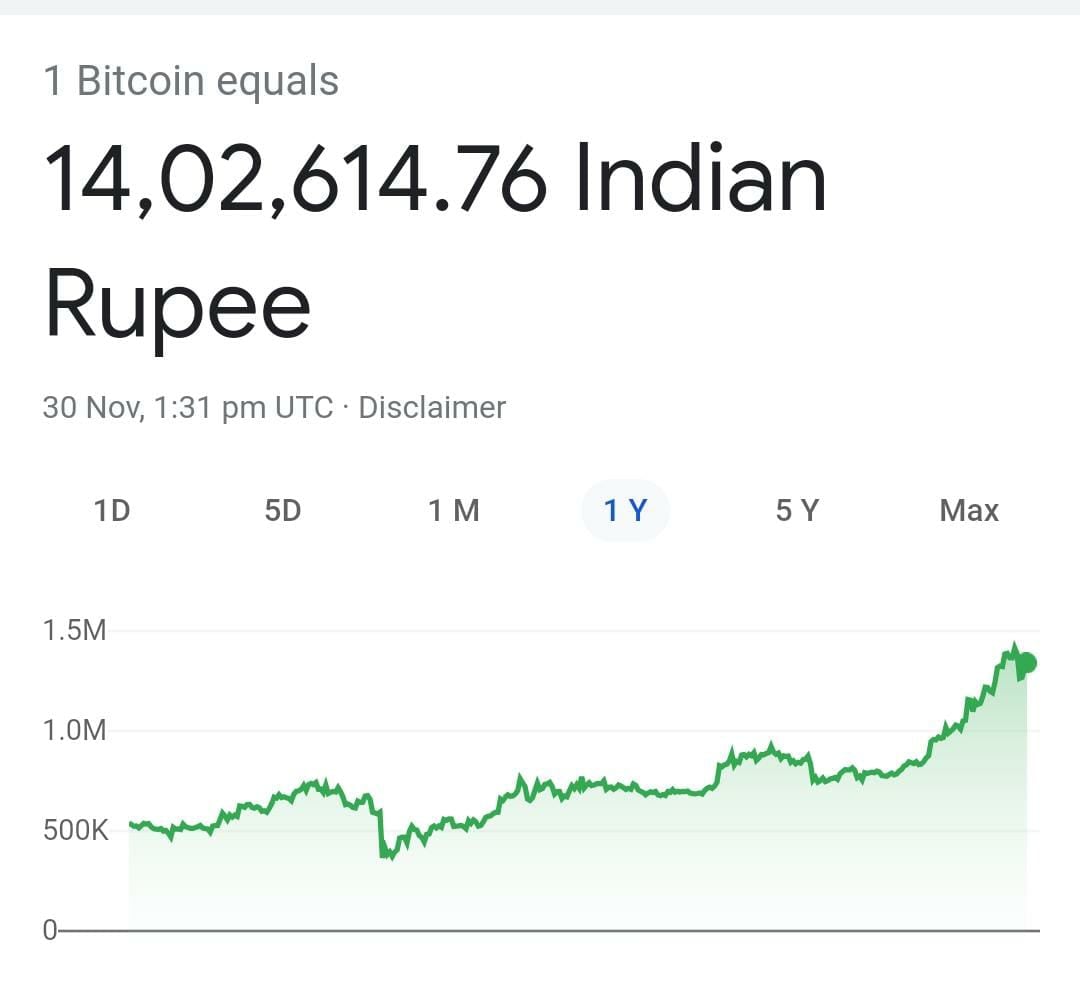Click the 500K axis label
Viewport: 1080px width, 982px height.
(76, 830)
